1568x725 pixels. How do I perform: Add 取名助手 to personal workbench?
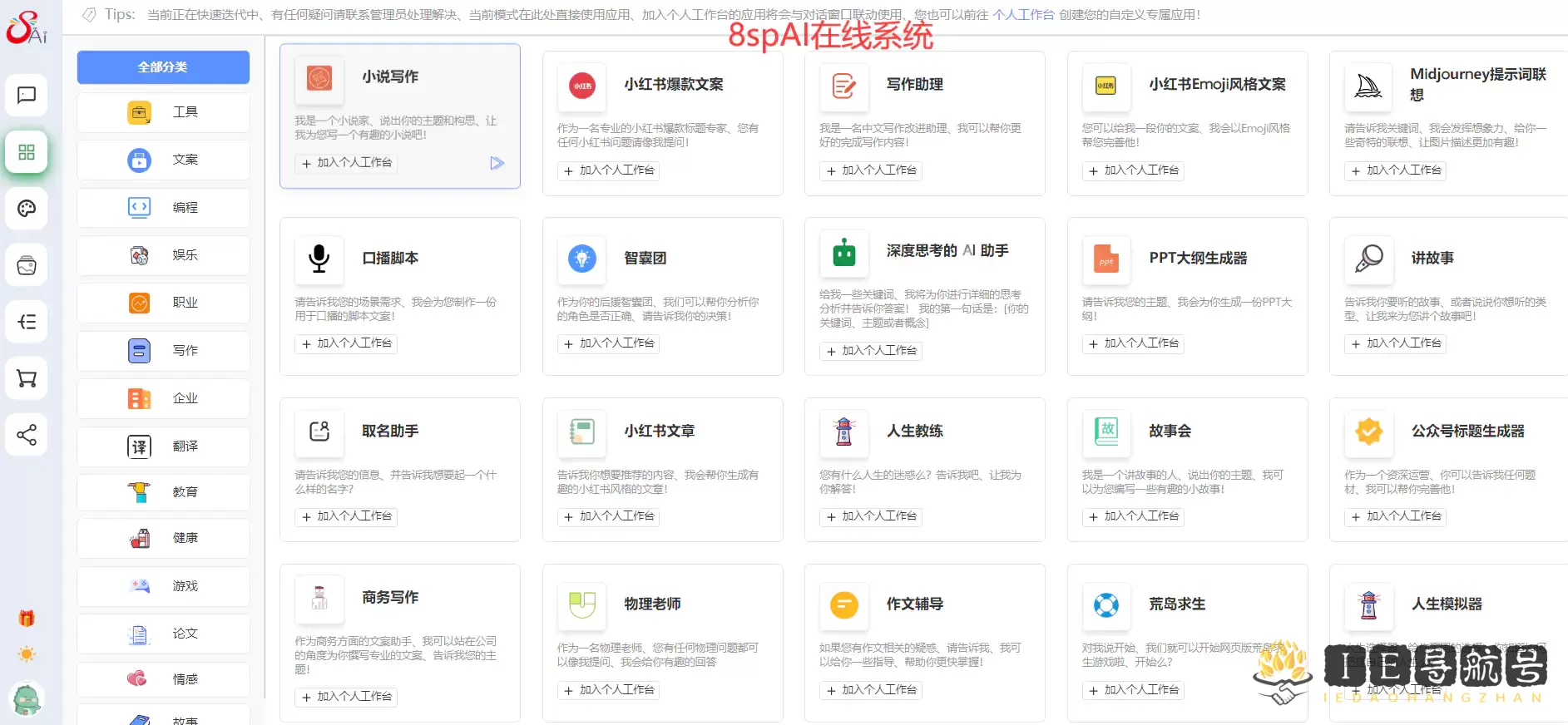coord(347,516)
